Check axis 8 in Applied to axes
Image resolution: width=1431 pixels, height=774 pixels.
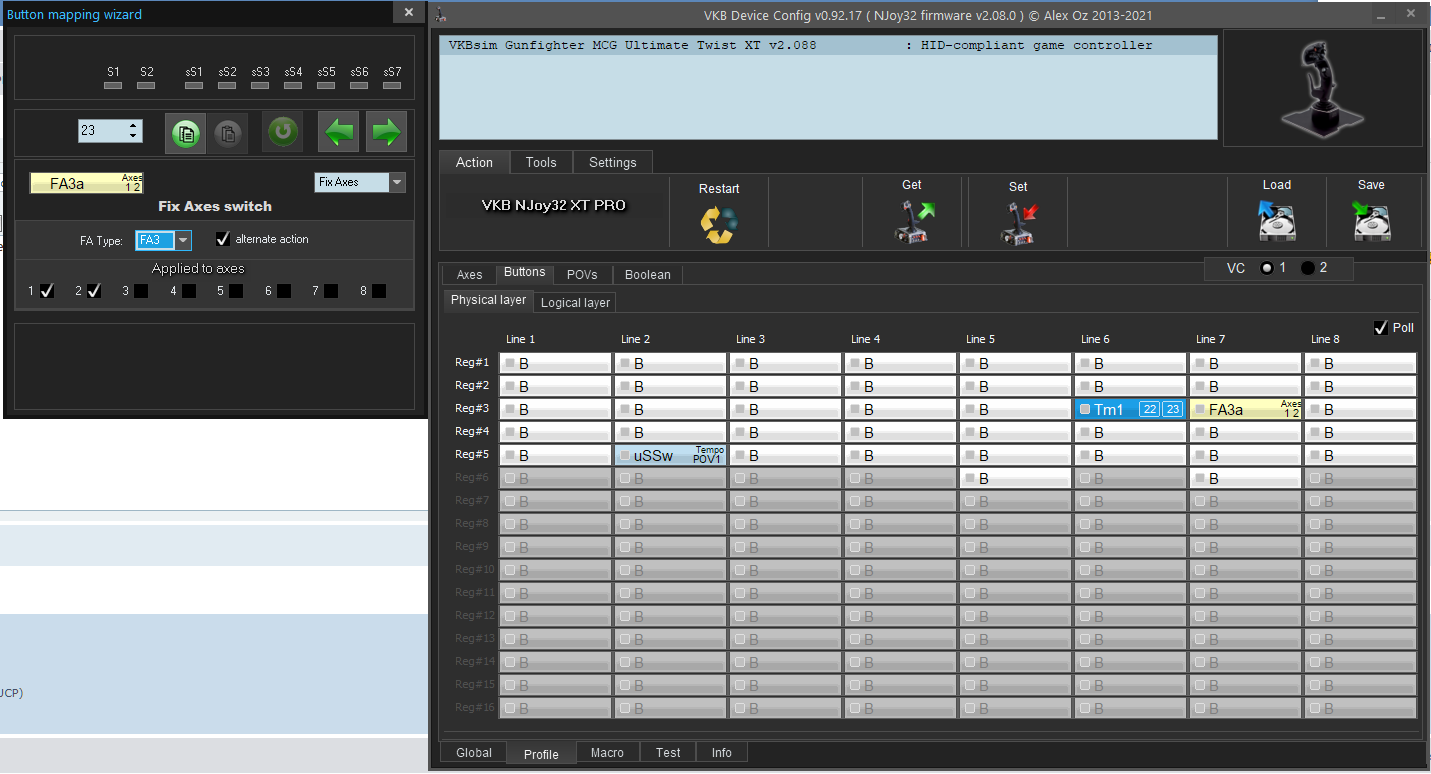379,291
